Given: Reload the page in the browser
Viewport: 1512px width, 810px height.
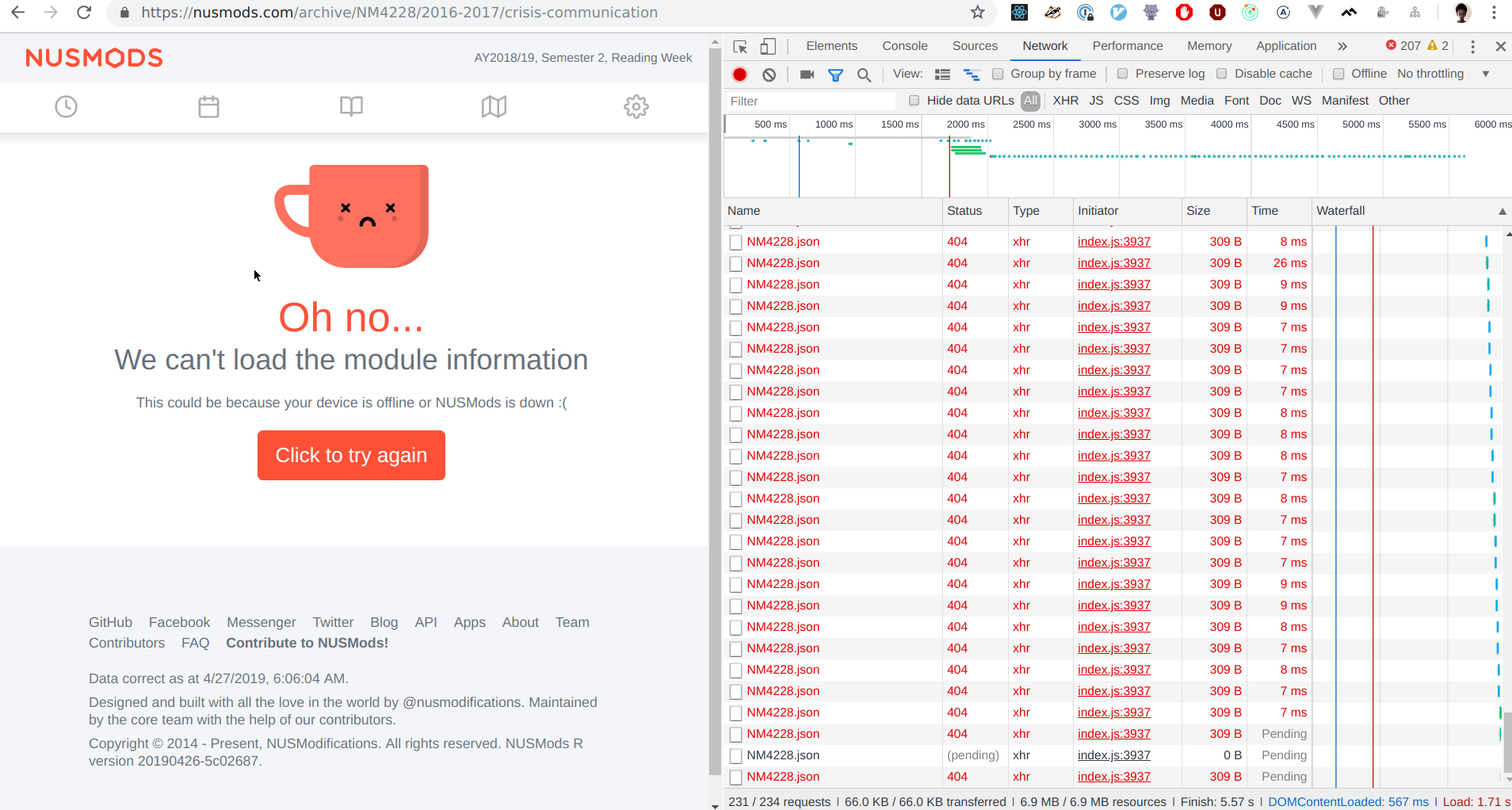Looking at the screenshot, I should pyautogui.click(x=84, y=12).
